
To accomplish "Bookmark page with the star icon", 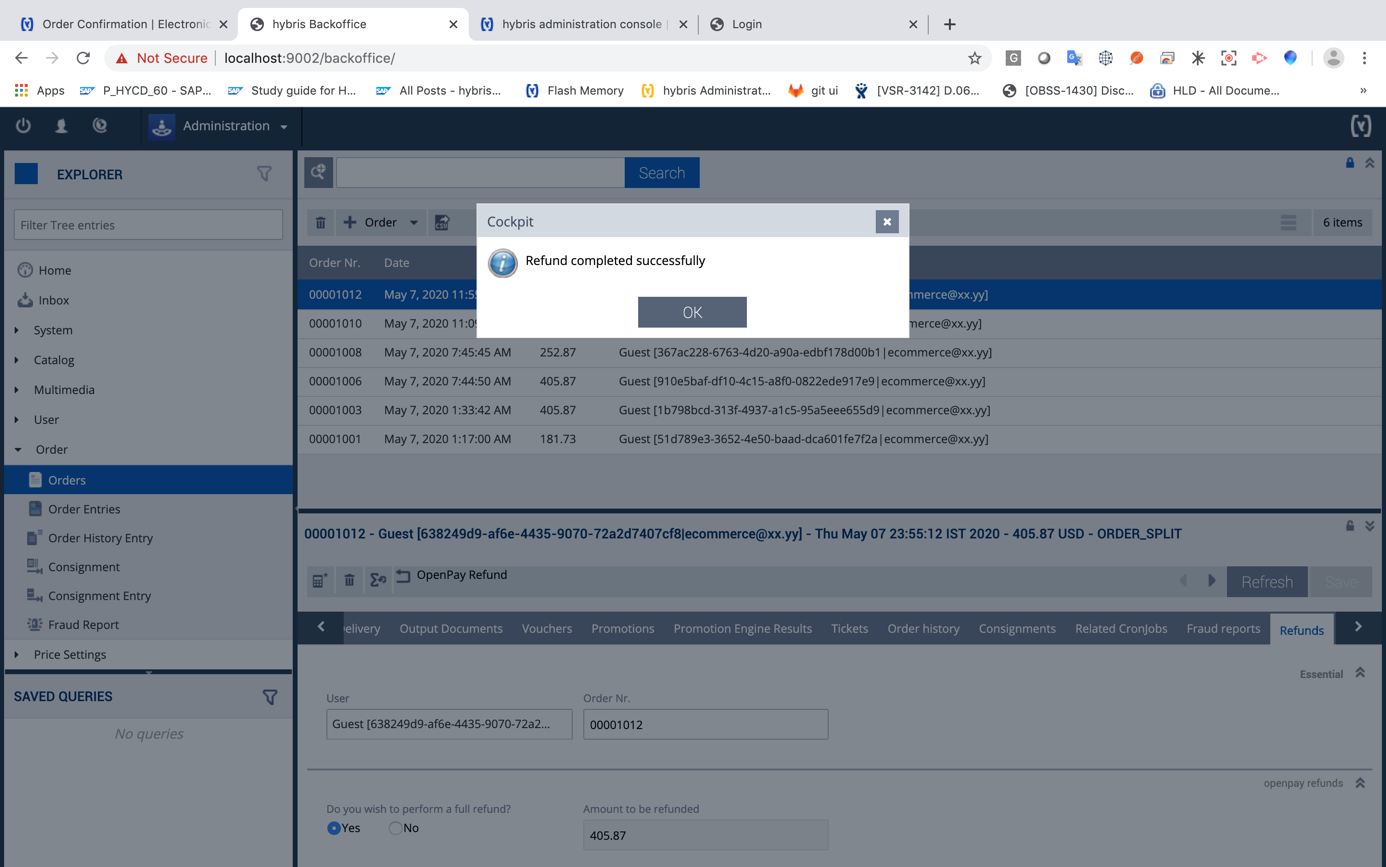I will click(974, 58).
